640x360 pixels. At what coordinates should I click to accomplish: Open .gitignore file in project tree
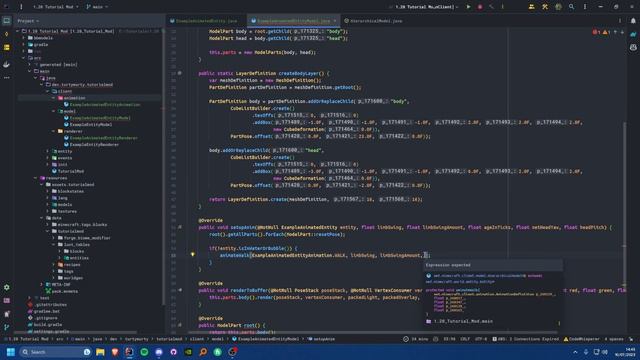click(45, 318)
